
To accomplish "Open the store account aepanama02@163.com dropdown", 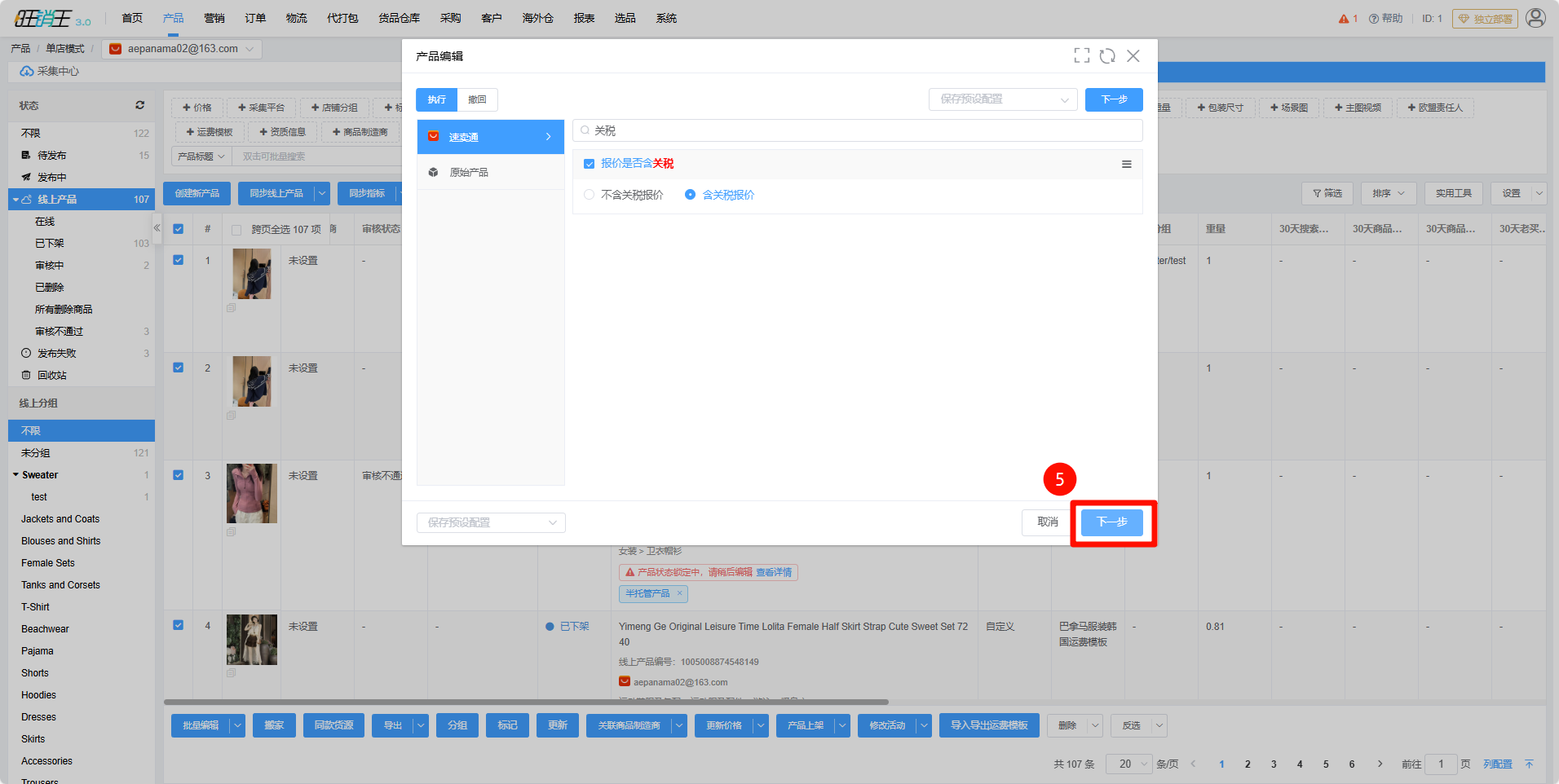I will pos(182,49).
